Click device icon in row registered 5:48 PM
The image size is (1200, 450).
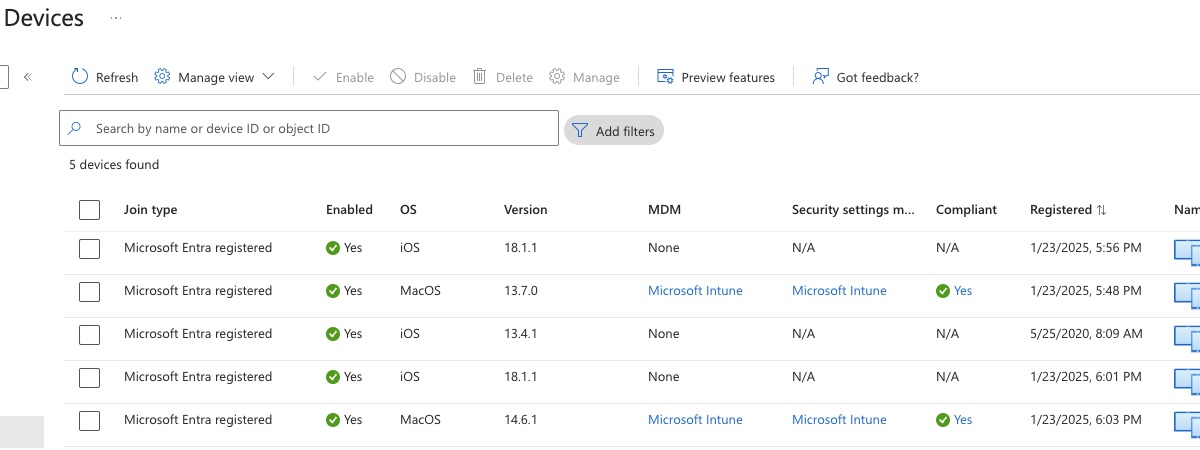point(1187,295)
